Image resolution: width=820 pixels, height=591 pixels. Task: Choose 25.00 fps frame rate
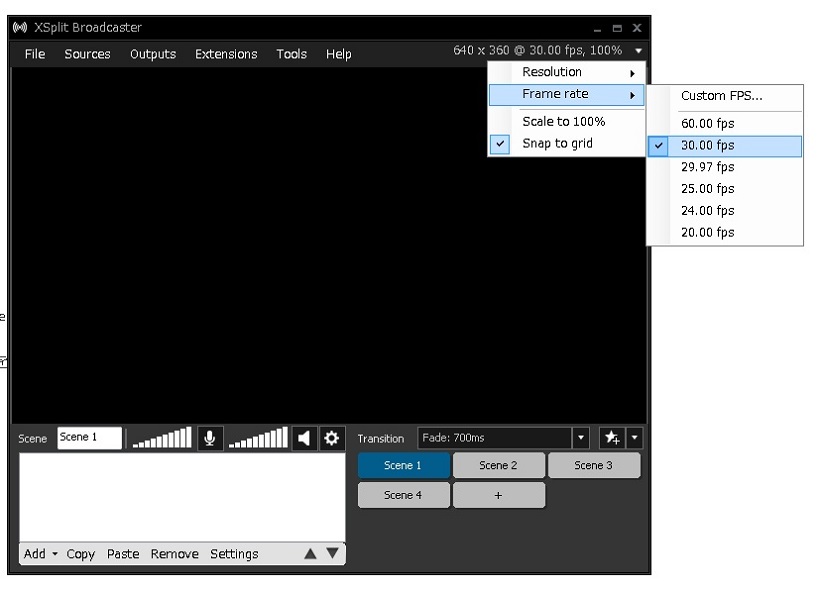pos(725,189)
